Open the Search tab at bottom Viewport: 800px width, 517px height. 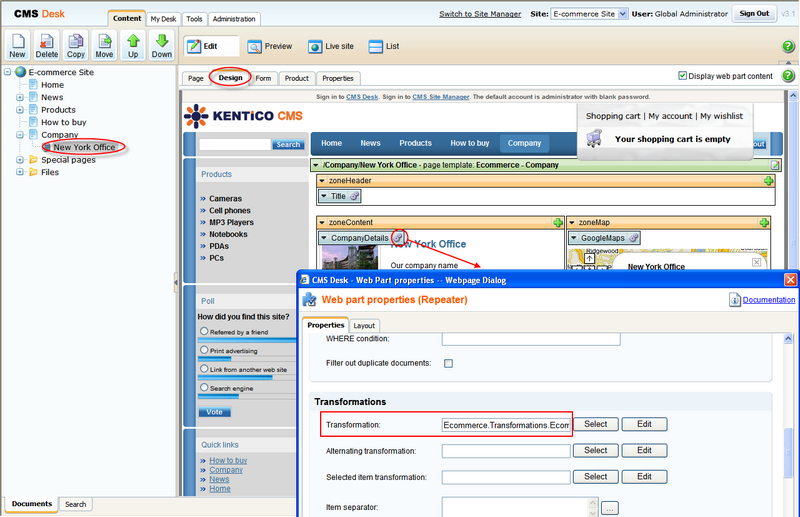tap(76, 504)
